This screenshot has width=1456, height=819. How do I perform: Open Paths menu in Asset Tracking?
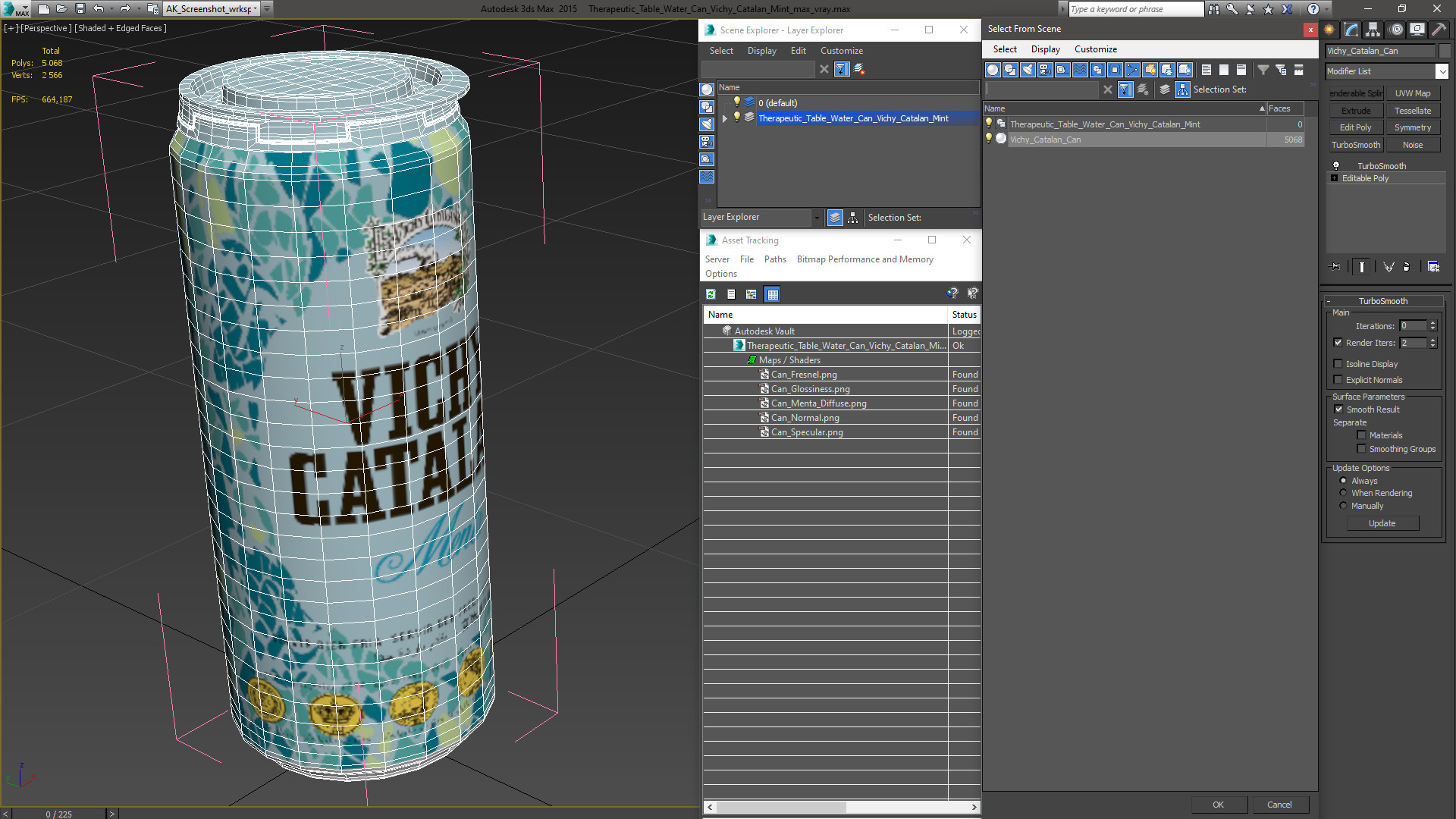775,259
